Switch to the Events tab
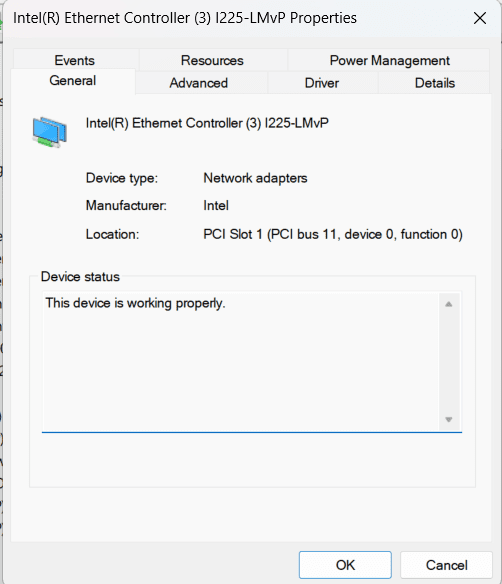Viewport: 502px width, 584px height. click(75, 60)
